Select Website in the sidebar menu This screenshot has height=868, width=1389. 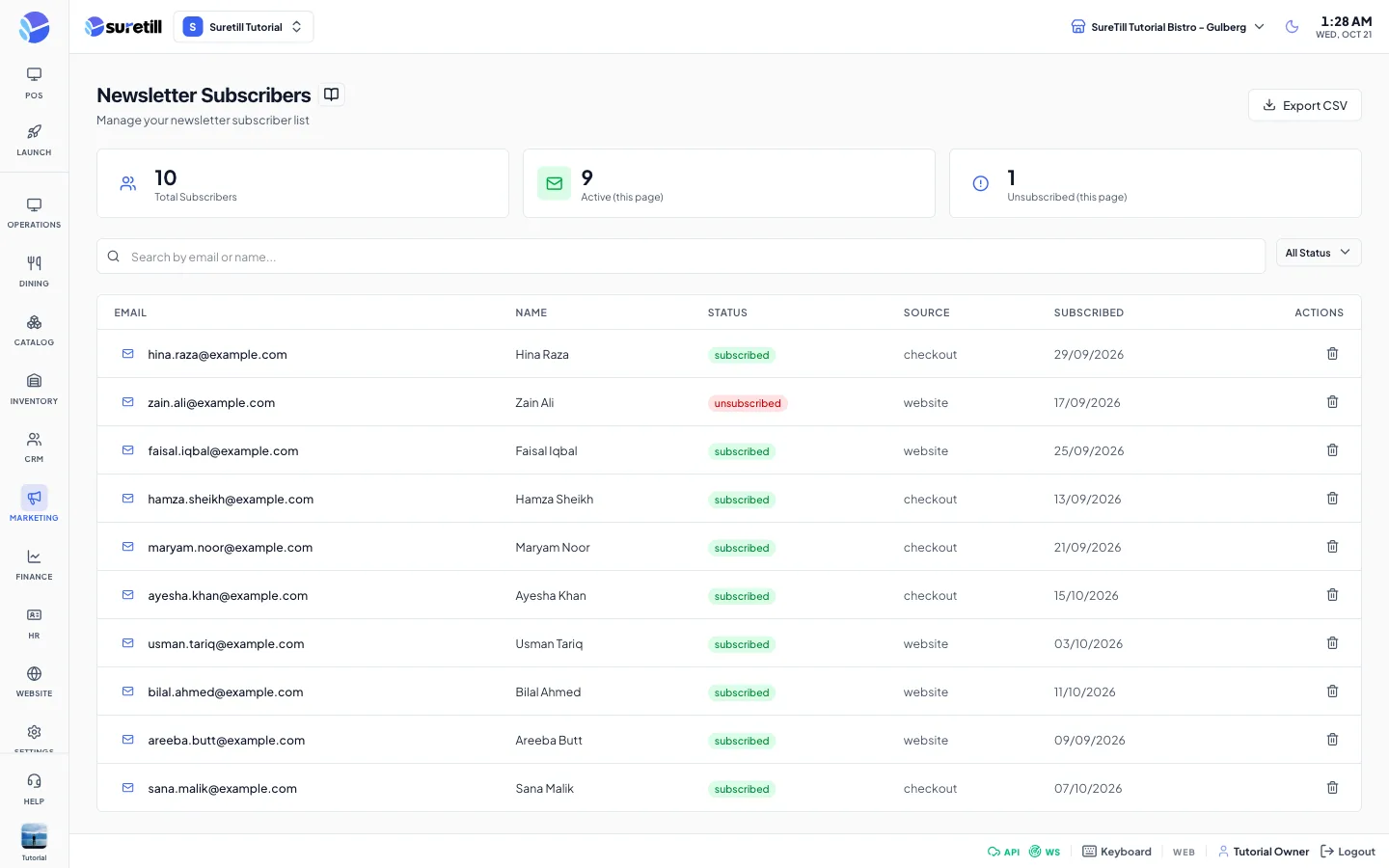point(34,681)
